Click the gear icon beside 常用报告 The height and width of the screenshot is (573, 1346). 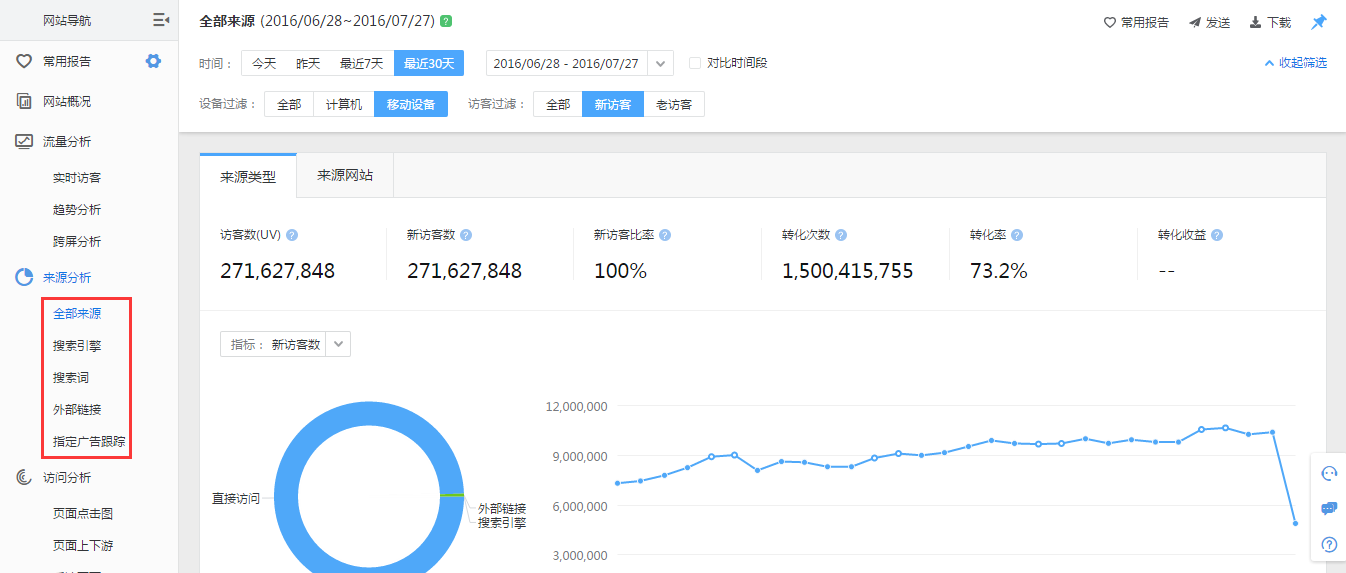(153, 61)
